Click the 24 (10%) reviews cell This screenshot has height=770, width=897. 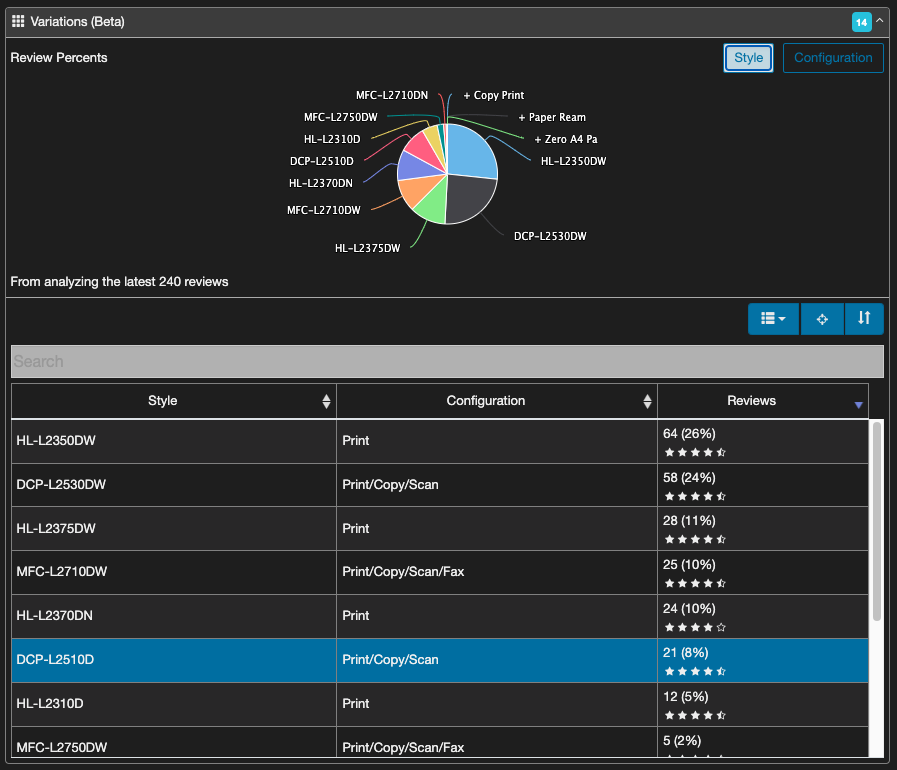(763, 617)
